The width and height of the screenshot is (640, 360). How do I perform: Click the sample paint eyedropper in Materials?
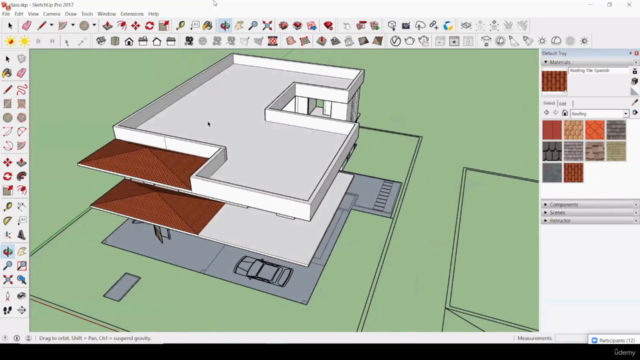[635, 102]
